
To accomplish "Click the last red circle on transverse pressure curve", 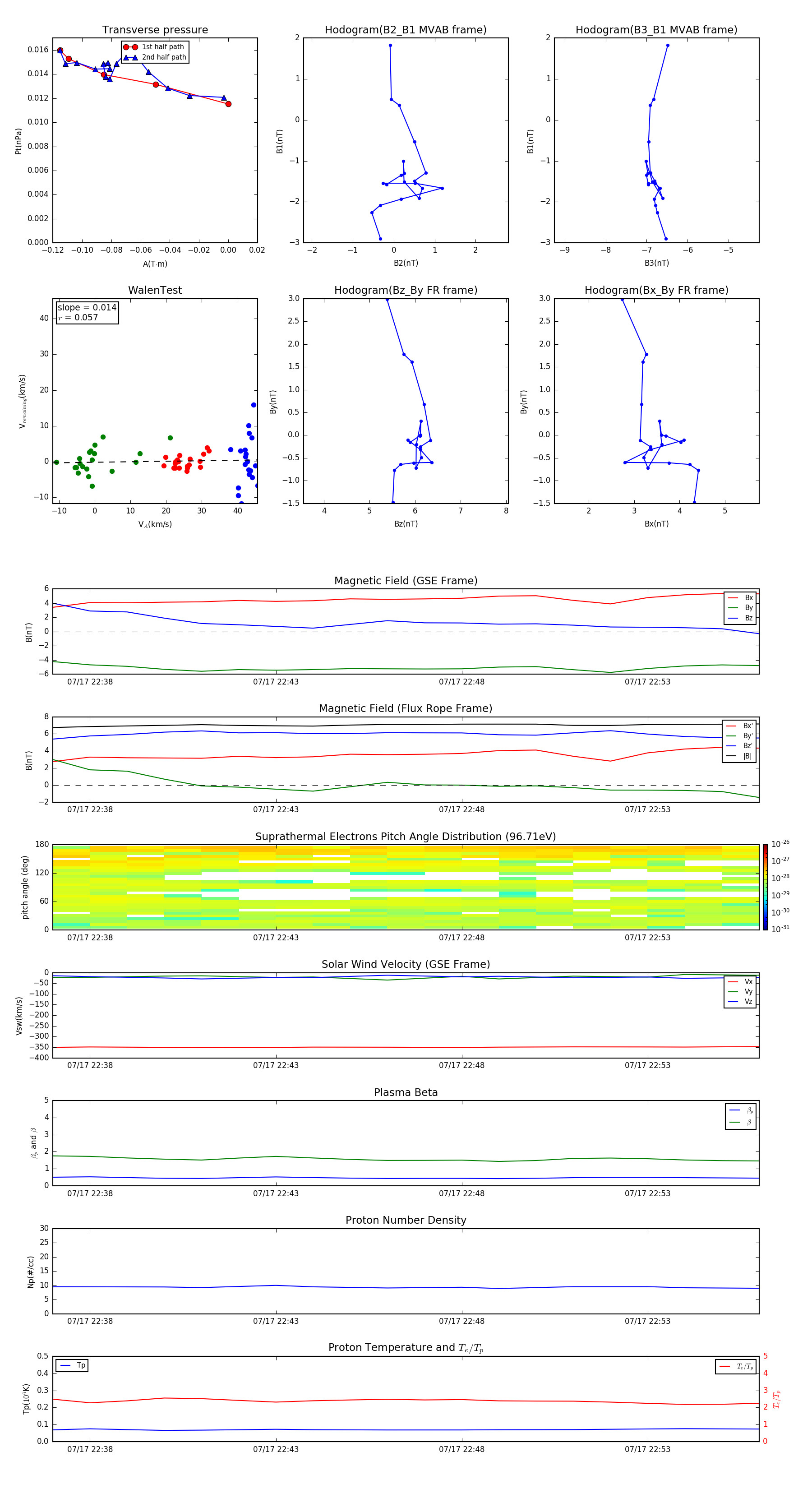I will [x=228, y=104].
